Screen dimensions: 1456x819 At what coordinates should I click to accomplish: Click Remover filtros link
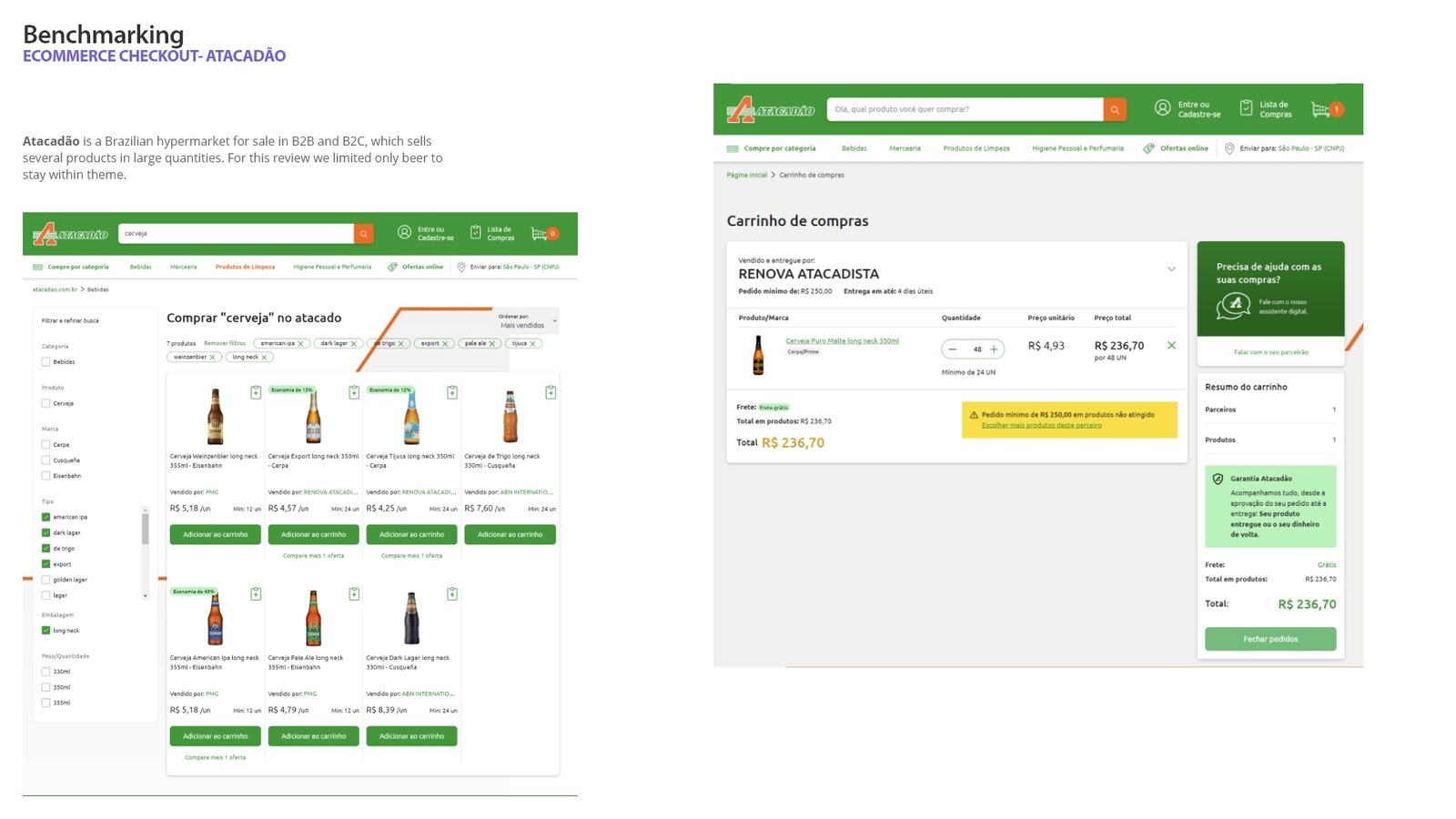click(x=225, y=344)
